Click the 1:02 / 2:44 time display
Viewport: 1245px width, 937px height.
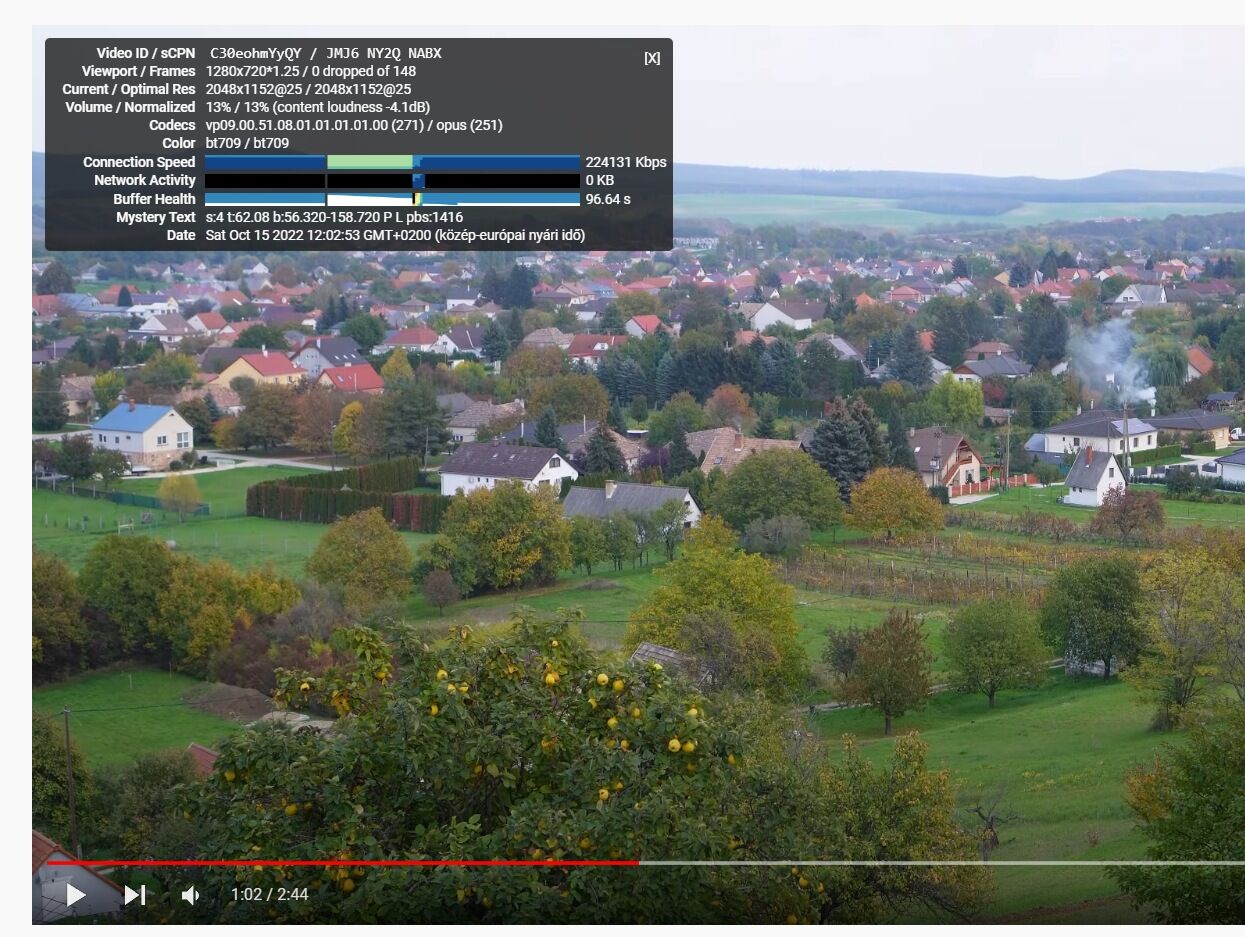click(269, 894)
